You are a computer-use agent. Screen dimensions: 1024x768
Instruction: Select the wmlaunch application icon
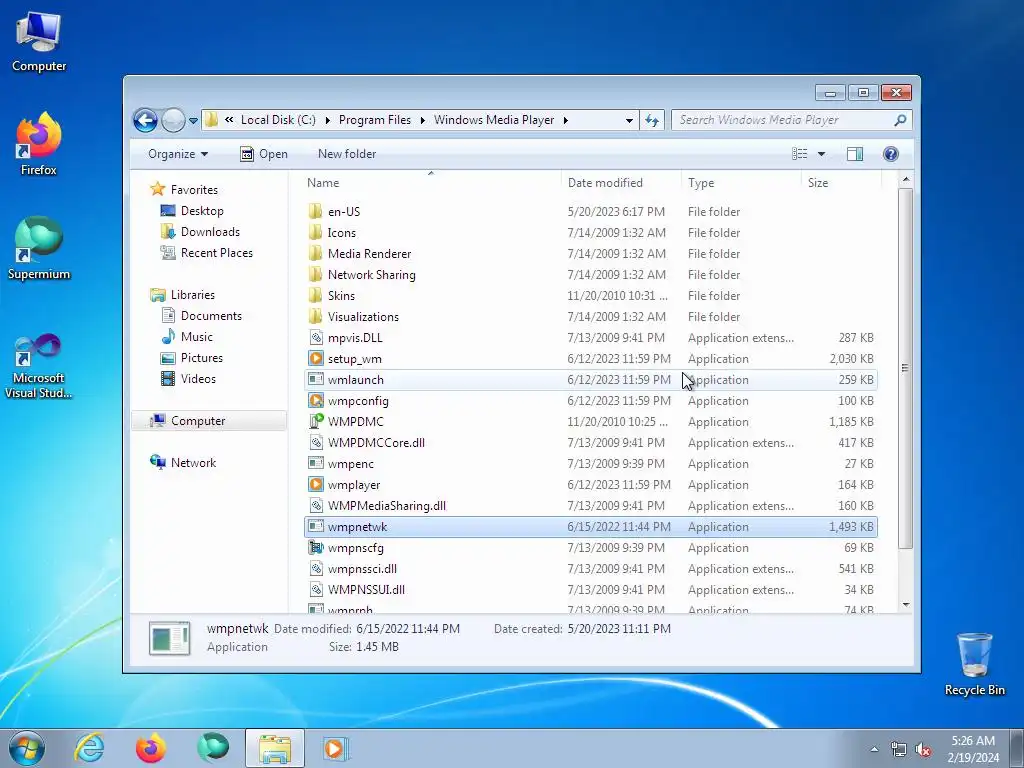pos(315,379)
